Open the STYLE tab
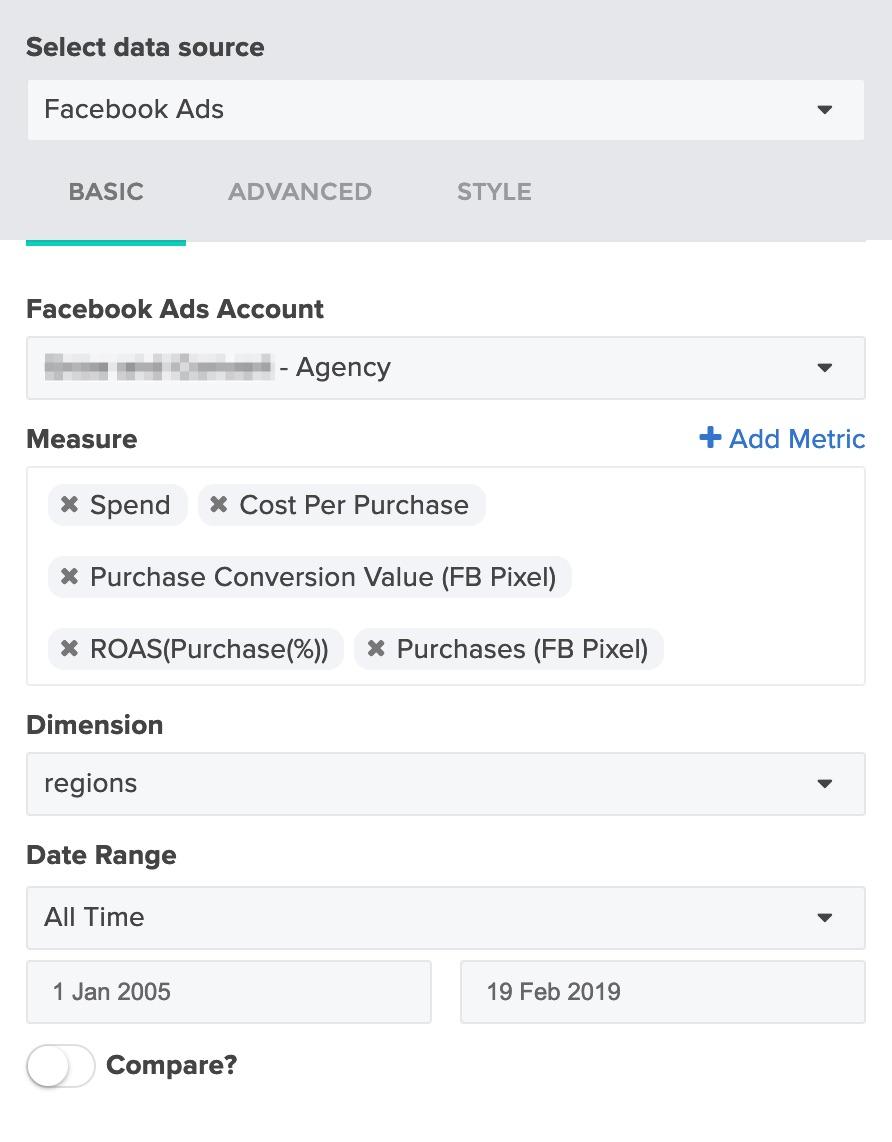This screenshot has width=892, height=1142. [494, 192]
